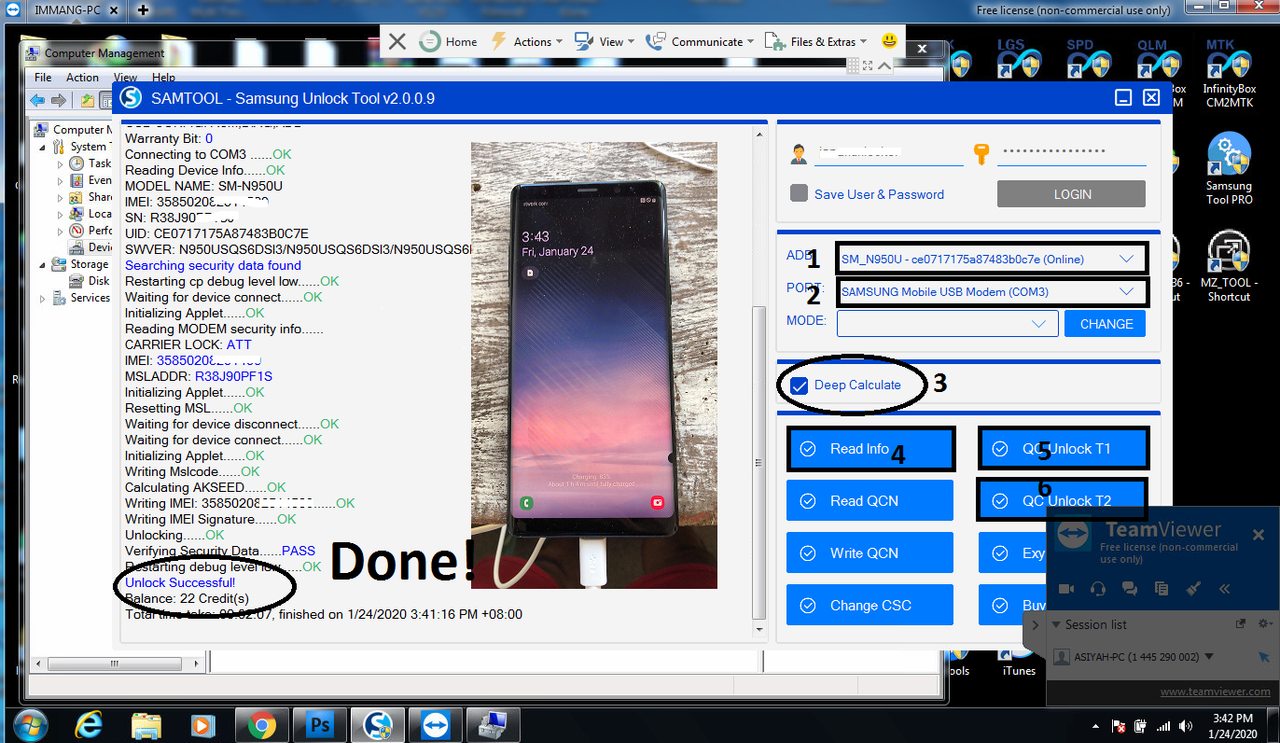Click the remote control cursor icon for ASIYAH-PC

(1264, 657)
